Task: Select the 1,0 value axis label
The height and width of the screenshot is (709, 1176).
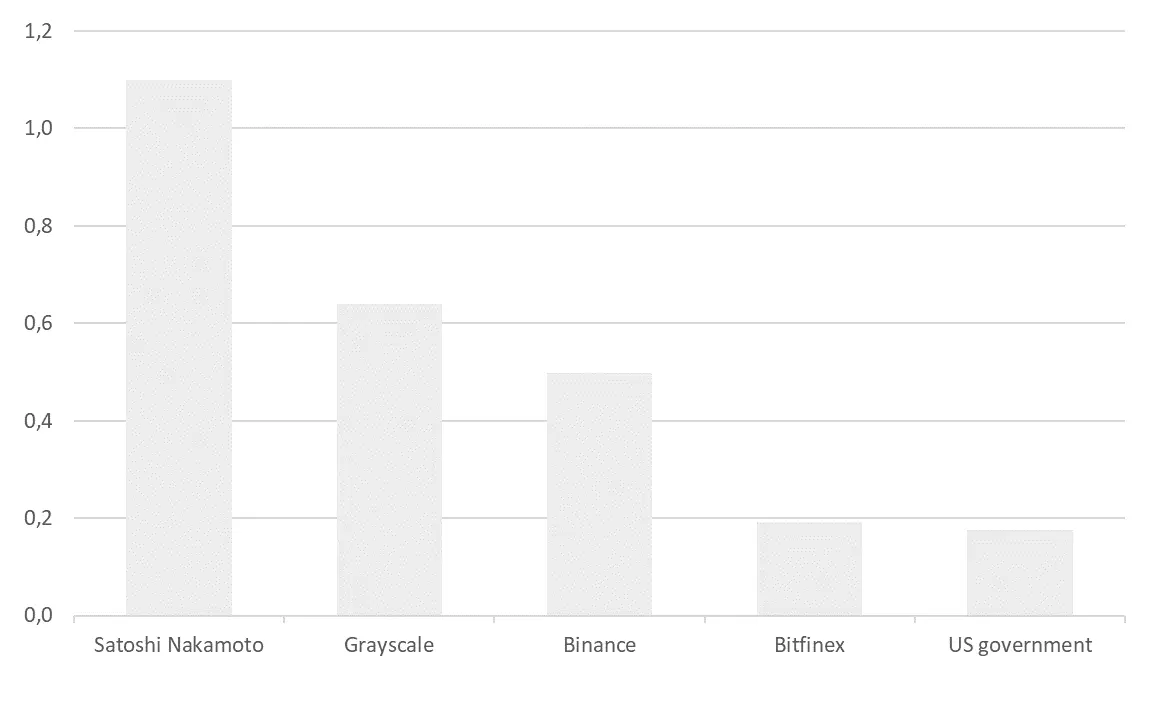Action: tap(38, 128)
